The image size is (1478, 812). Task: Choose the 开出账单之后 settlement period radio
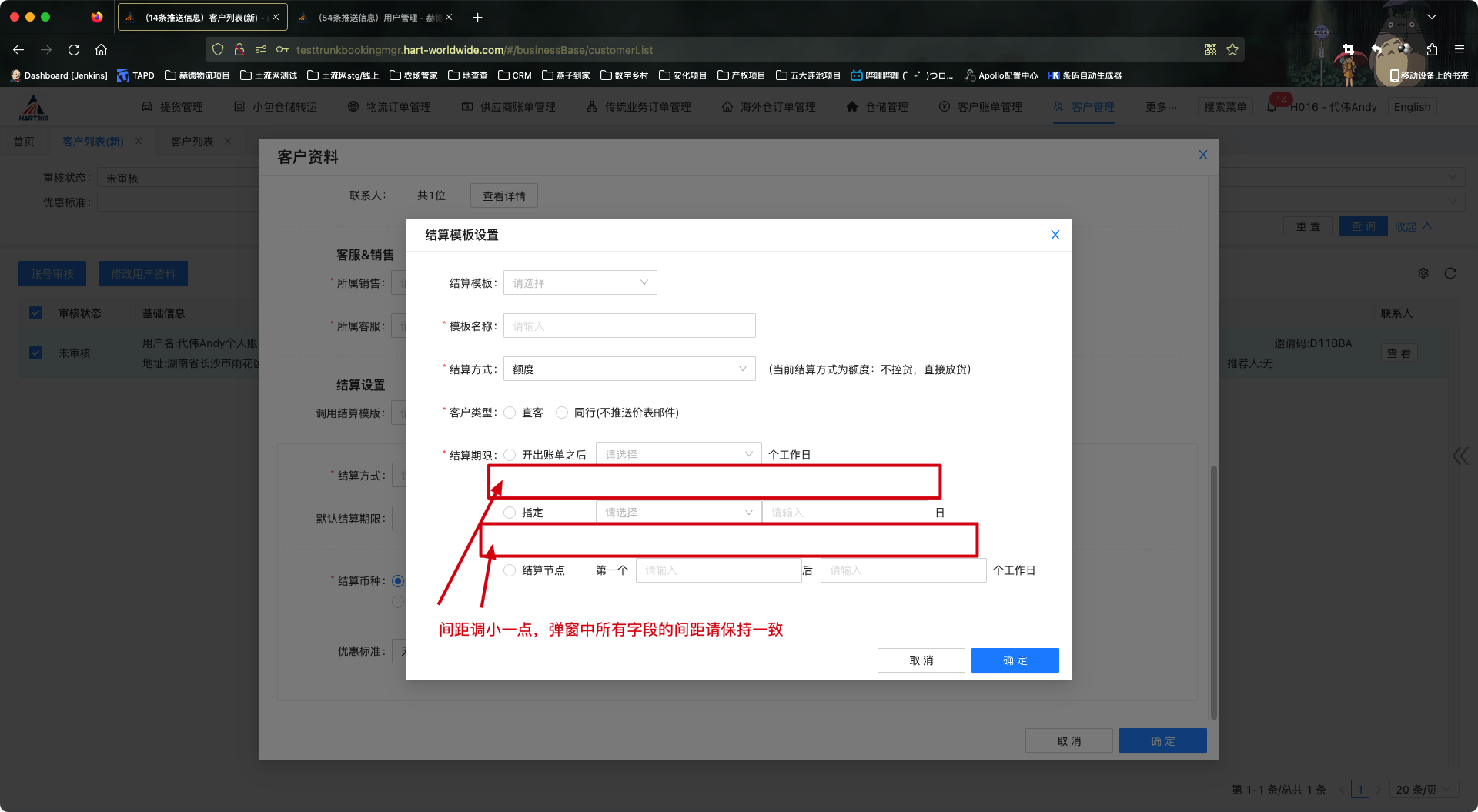[x=510, y=456]
